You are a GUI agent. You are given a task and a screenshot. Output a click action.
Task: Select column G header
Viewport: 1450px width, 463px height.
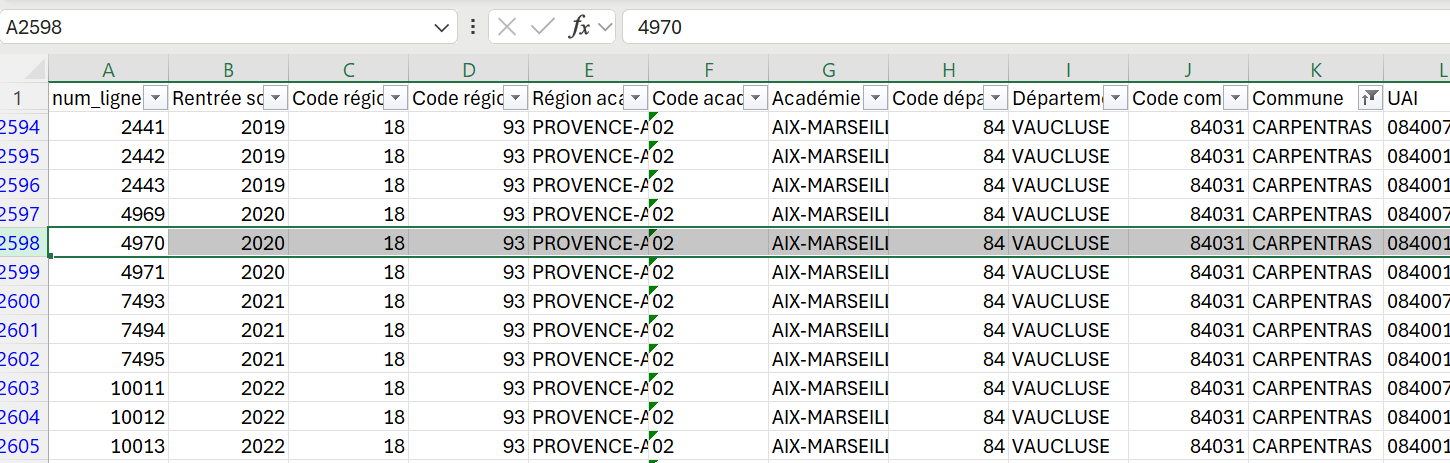pos(828,69)
